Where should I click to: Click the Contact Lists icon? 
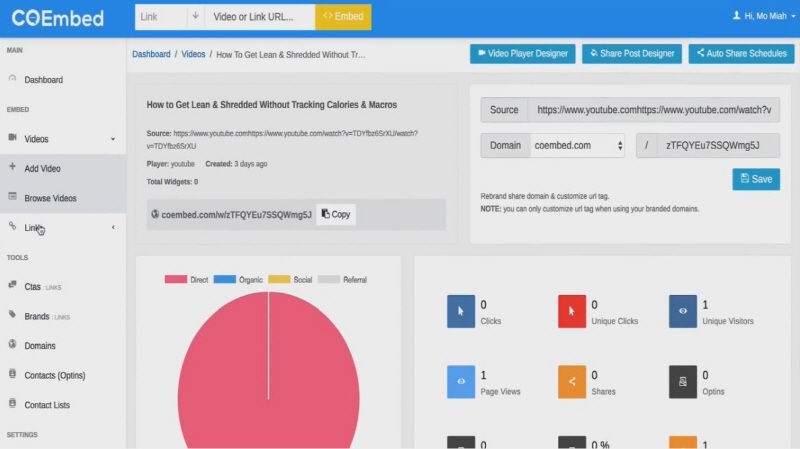tap(12, 404)
